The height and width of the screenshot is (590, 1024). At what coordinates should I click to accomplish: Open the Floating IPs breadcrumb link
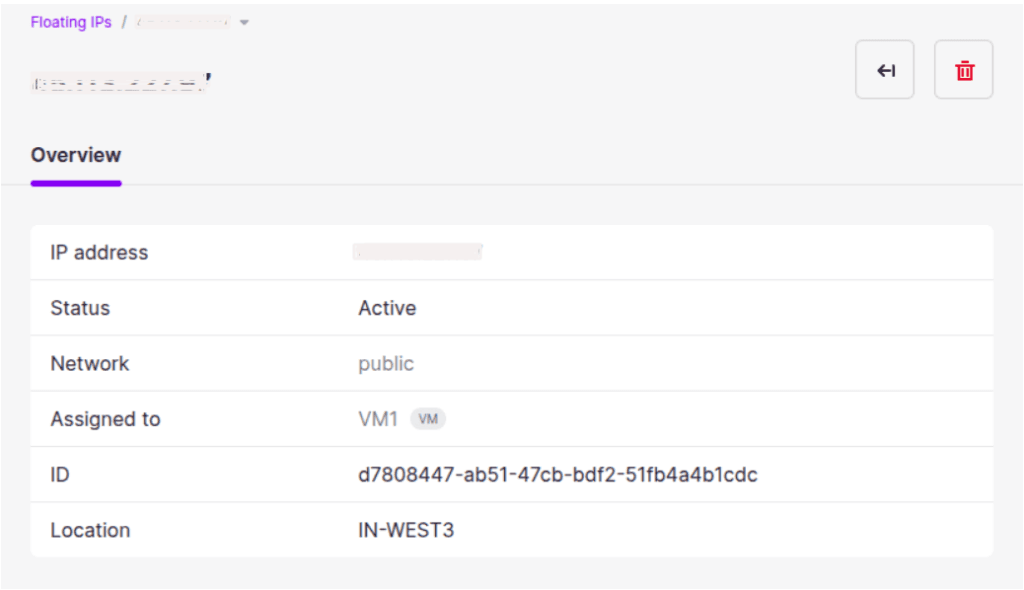pyautogui.click(x=71, y=22)
